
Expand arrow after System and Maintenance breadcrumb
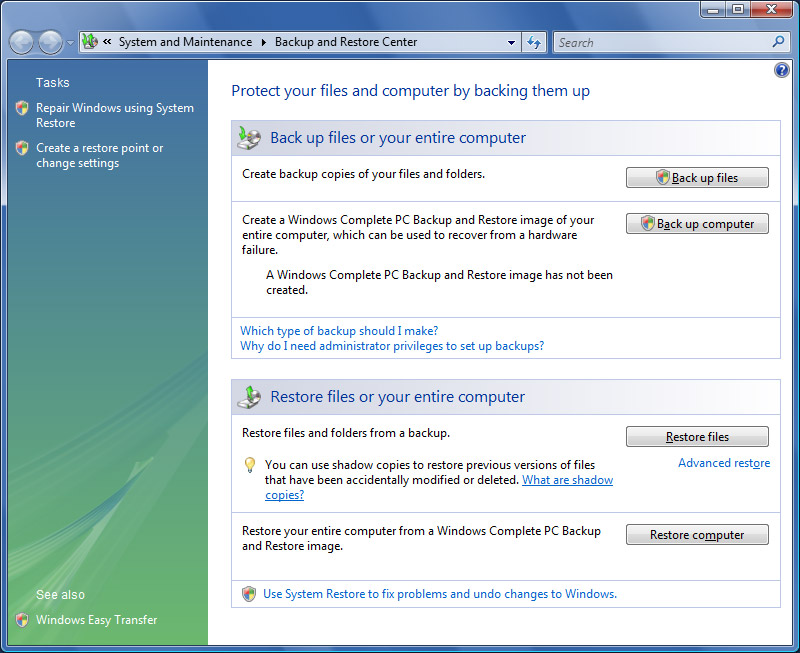point(264,42)
